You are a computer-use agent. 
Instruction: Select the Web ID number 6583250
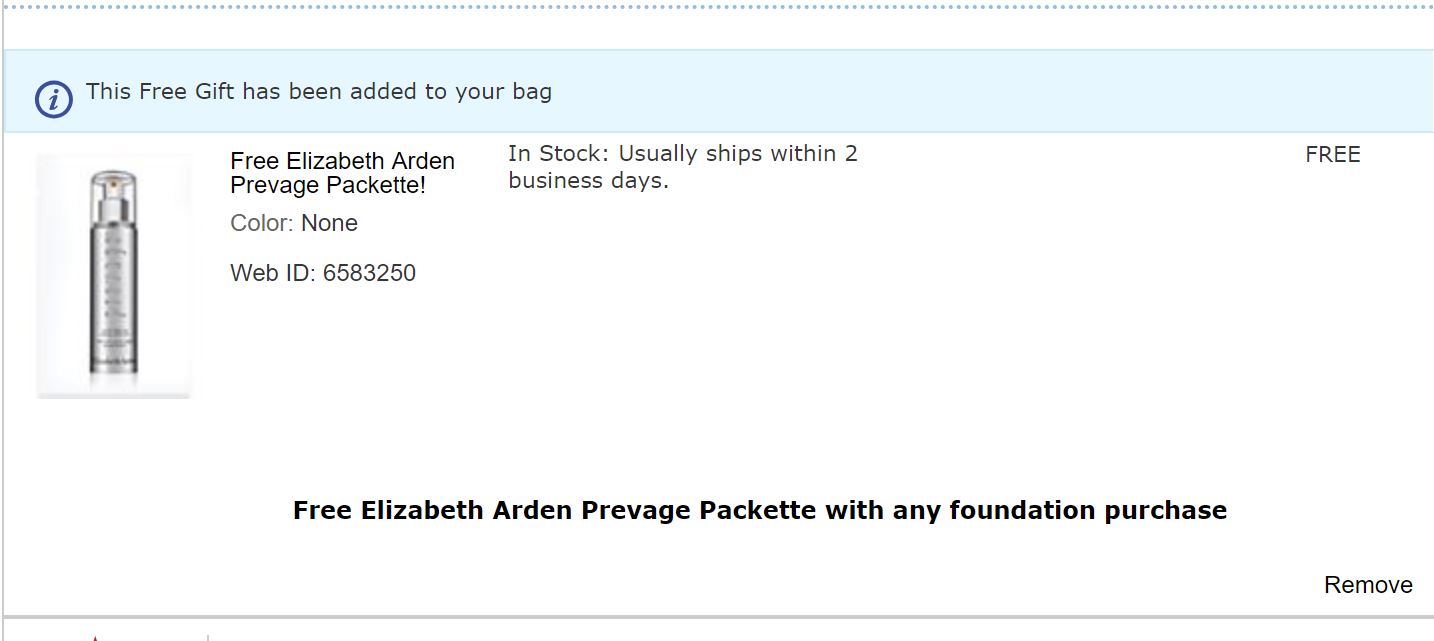pyautogui.click(x=369, y=273)
